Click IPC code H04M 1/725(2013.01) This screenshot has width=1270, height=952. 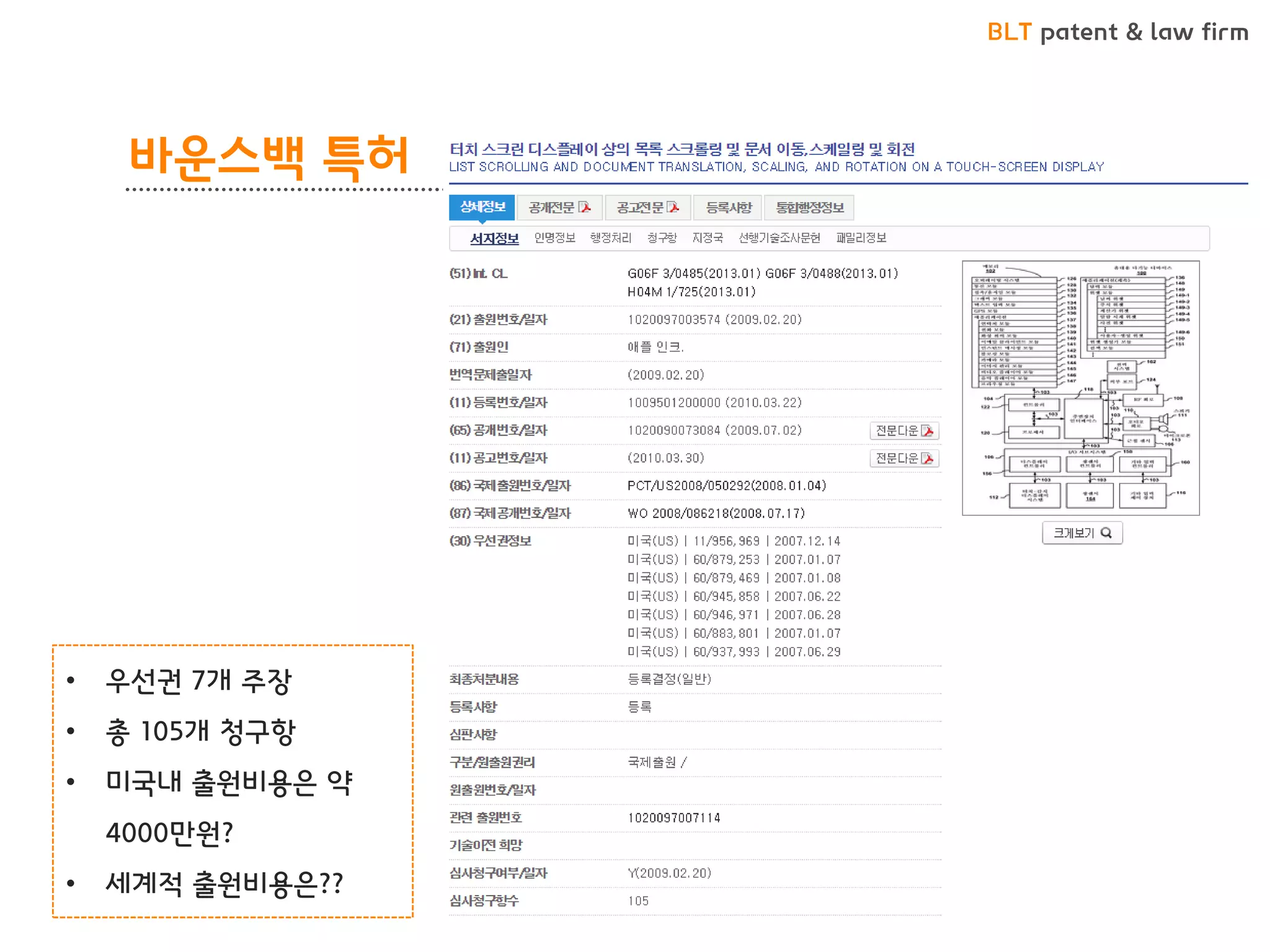pyautogui.click(x=691, y=292)
